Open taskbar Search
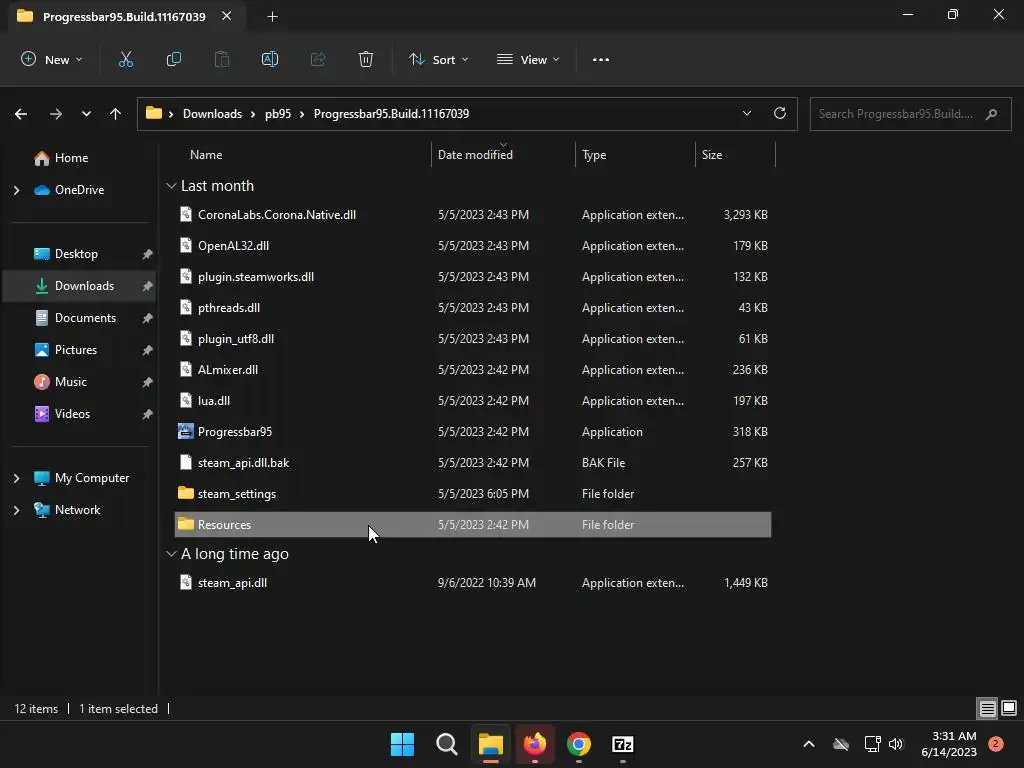Image resolution: width=1024 pixels, height=768 pixels. [x=447, y=744]
